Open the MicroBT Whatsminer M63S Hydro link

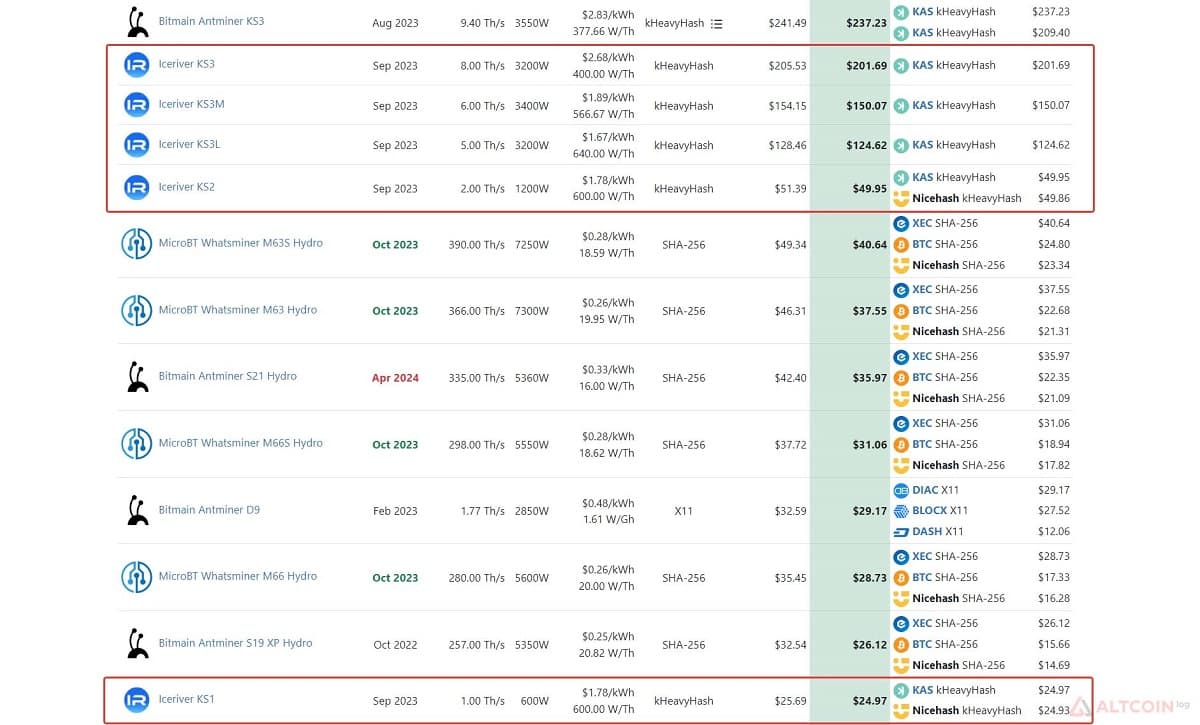click(x=240, y=243)
